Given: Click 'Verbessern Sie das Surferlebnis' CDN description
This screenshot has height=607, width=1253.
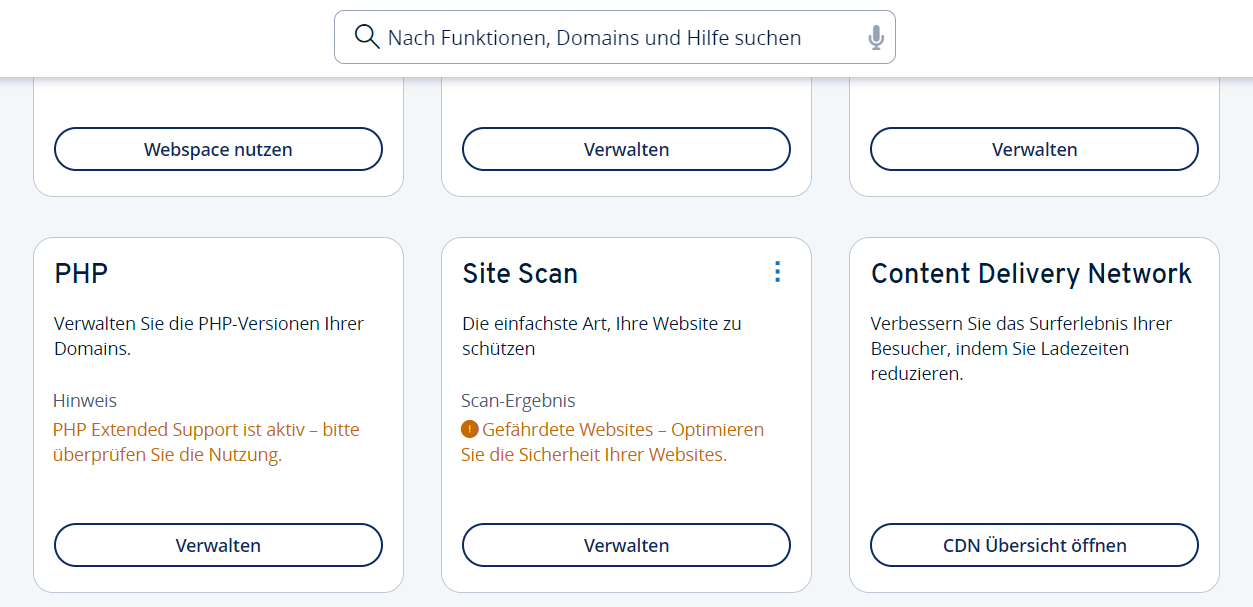Looking at the screenshot, I should pos(1021,349).
